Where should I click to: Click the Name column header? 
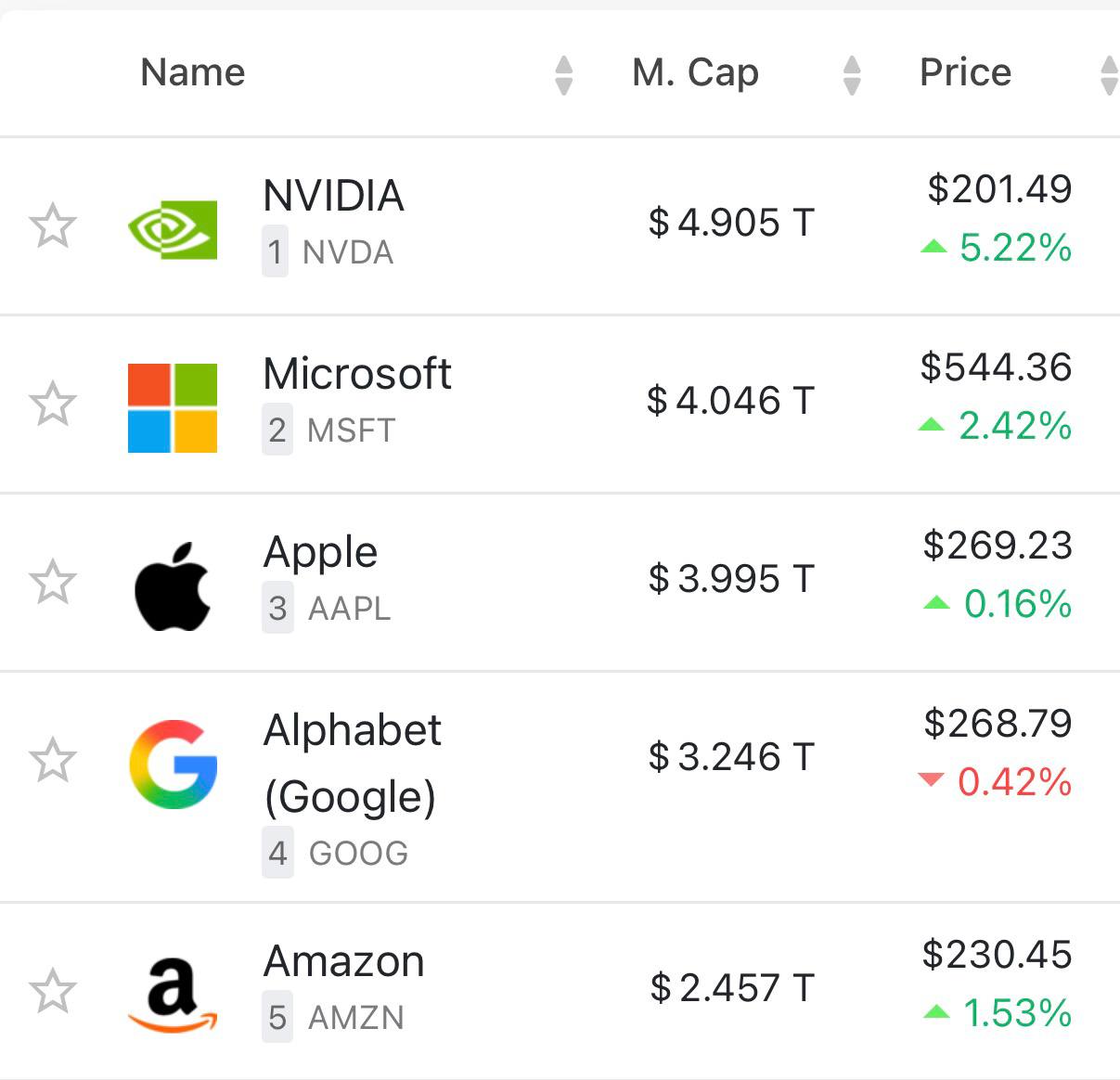(x=193, y=72)
